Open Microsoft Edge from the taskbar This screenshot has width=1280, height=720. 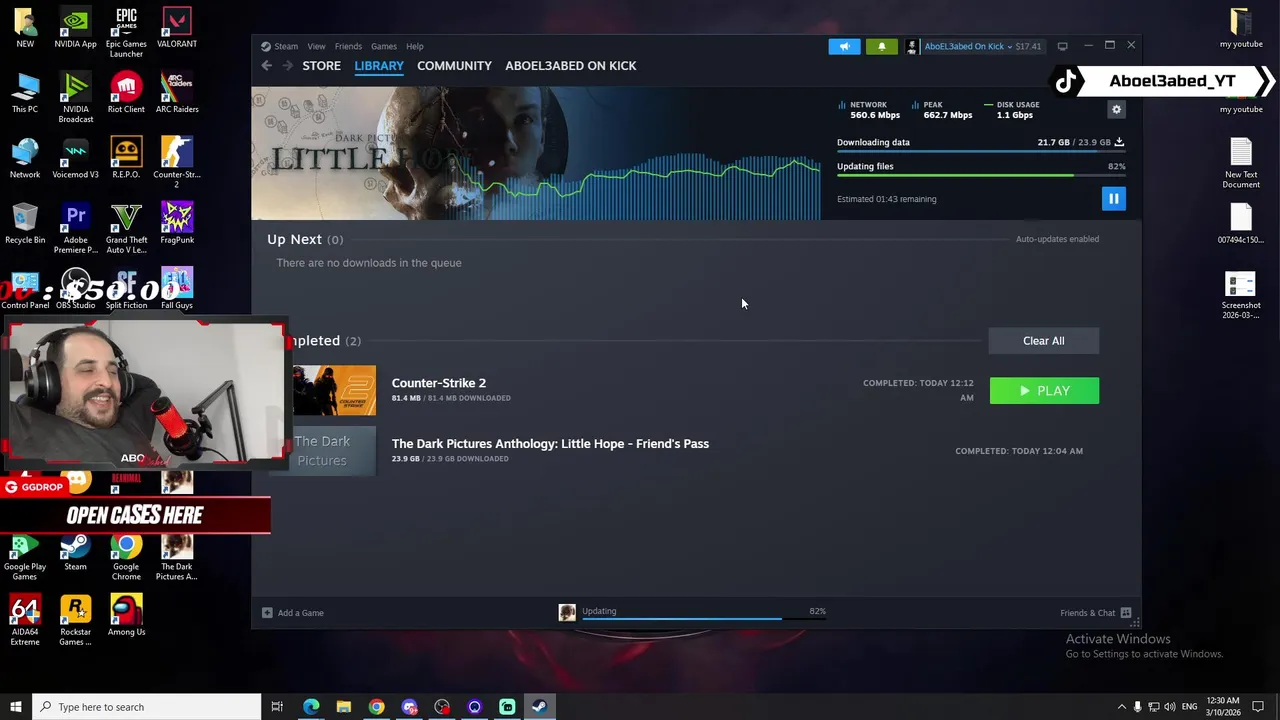[x=311, y=707]
